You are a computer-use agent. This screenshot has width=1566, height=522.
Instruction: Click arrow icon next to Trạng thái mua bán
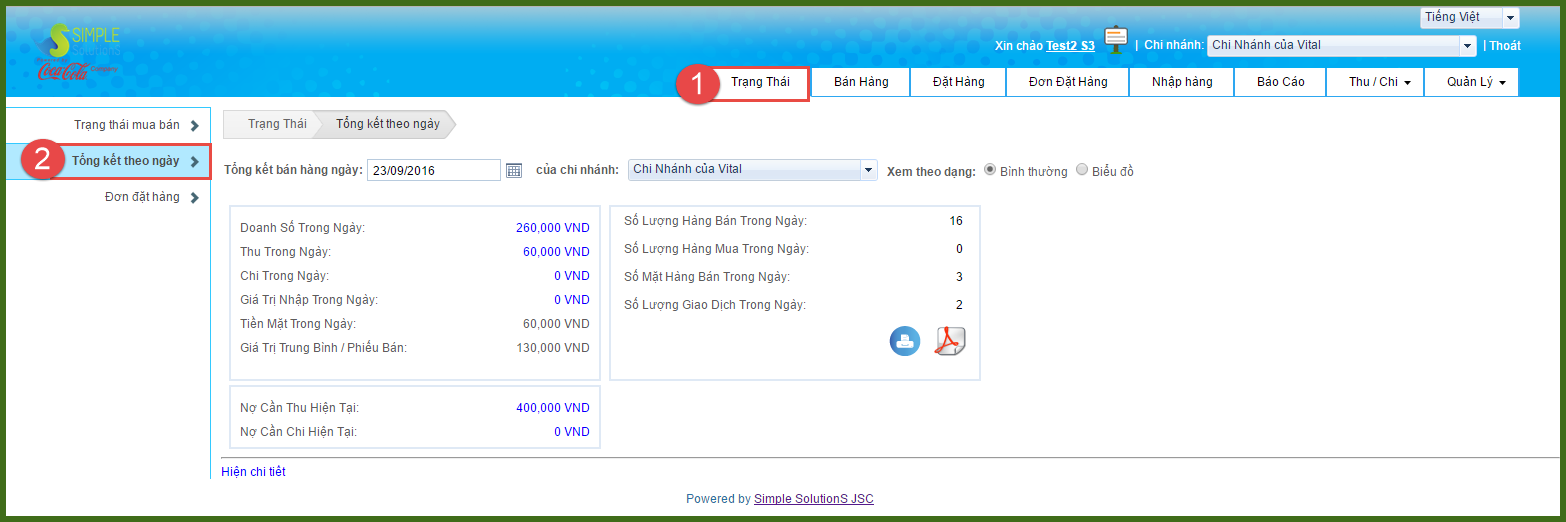(195, 125)
